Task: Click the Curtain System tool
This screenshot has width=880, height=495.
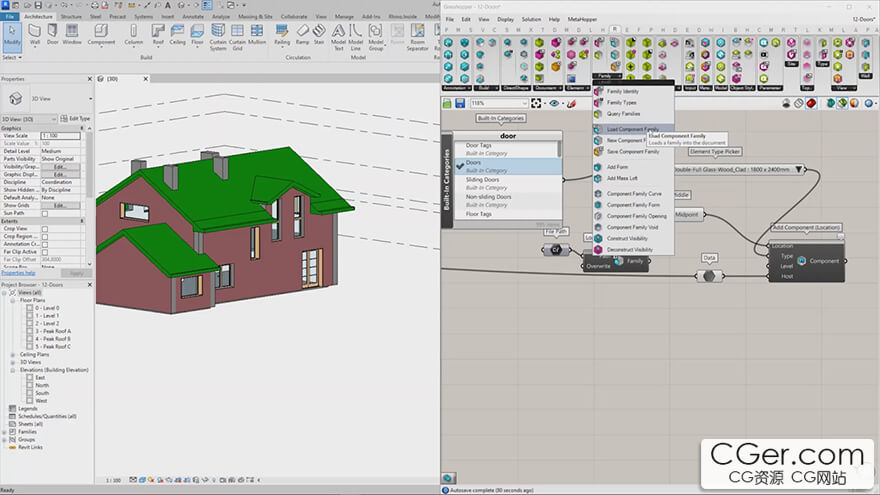Action: coord(218,37)
